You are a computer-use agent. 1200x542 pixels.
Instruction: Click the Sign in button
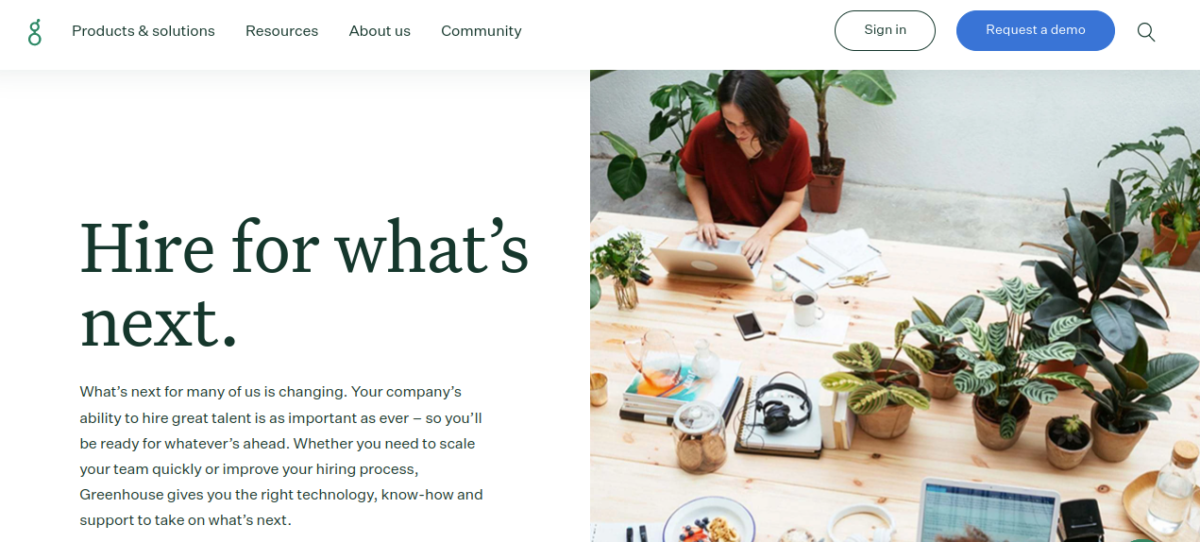tap(885, 30)
